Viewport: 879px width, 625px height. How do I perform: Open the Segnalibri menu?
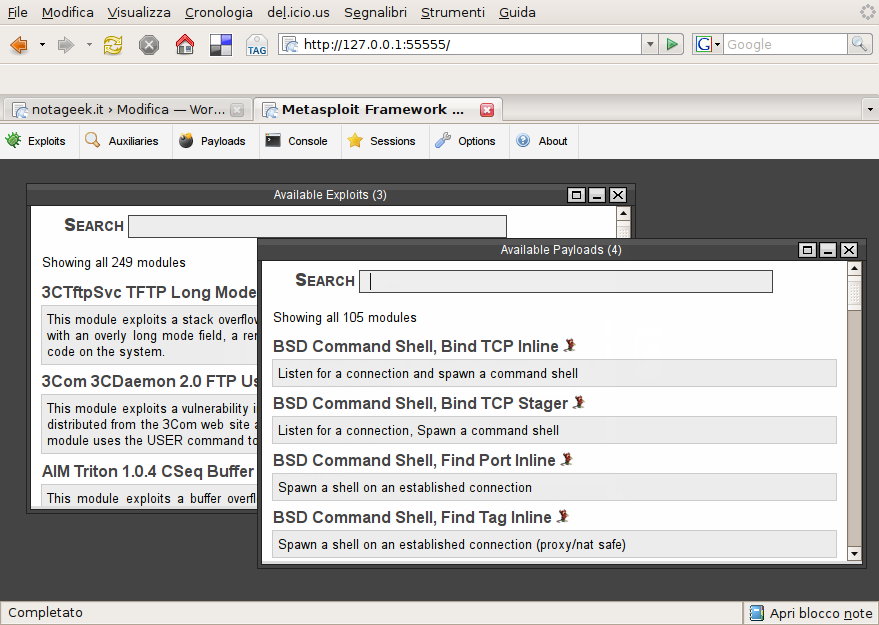pyautogui.click(x=375, y=12)
